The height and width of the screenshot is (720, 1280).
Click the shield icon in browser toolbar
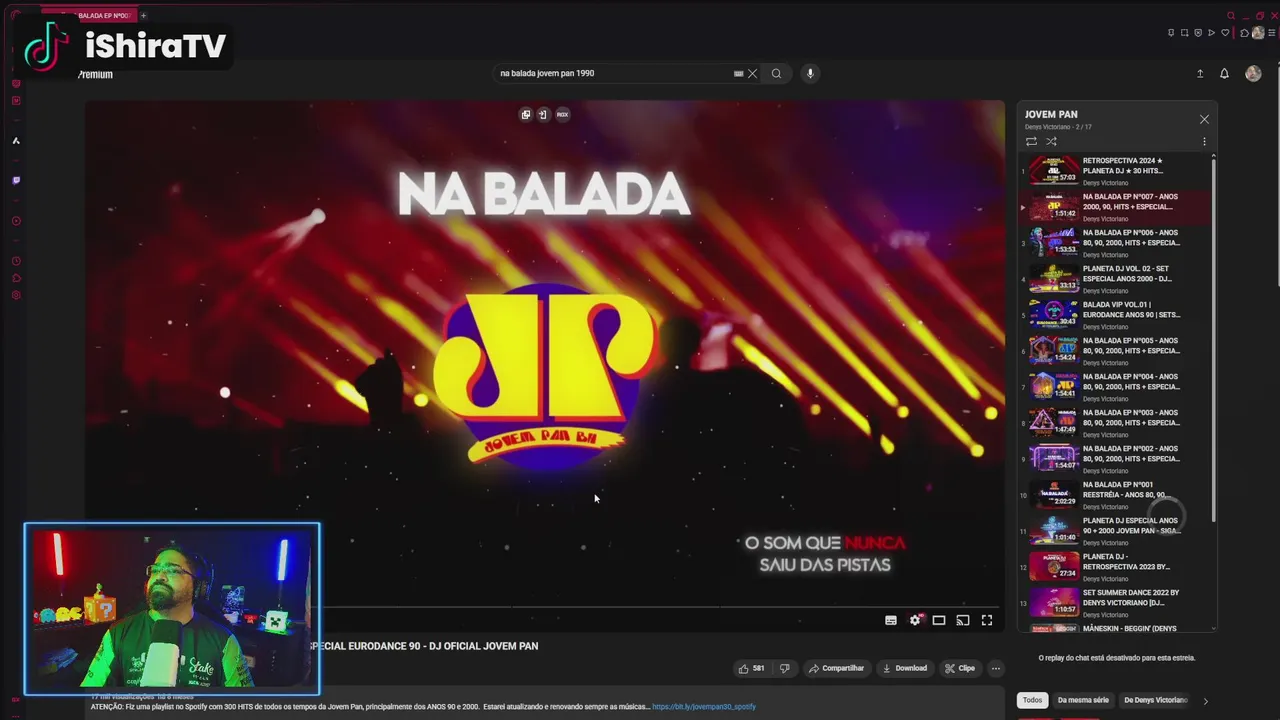pyautogui.click(x=1198, y=32)
